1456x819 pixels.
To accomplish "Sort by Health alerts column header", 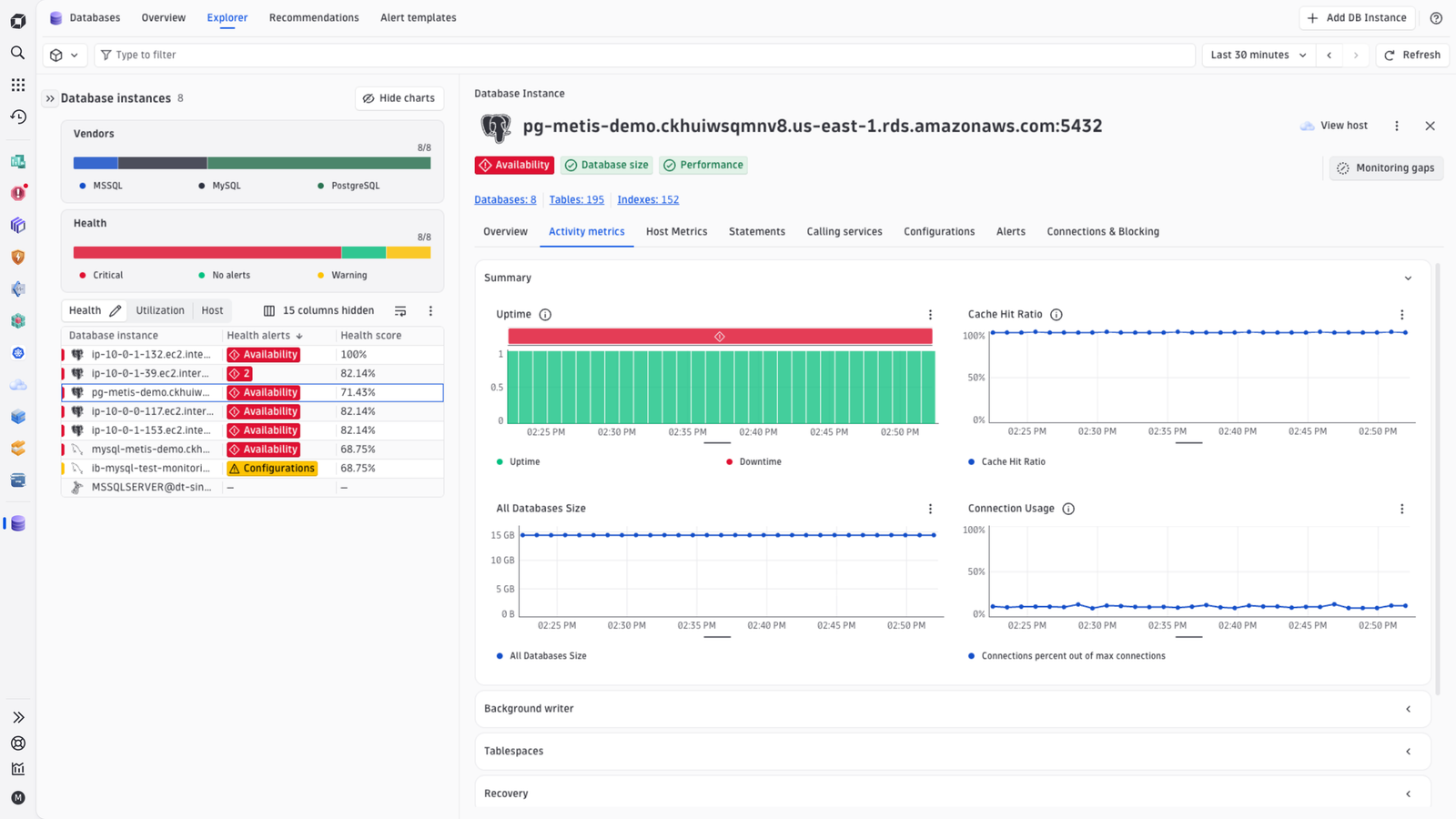I will click(x=265, y=336).
